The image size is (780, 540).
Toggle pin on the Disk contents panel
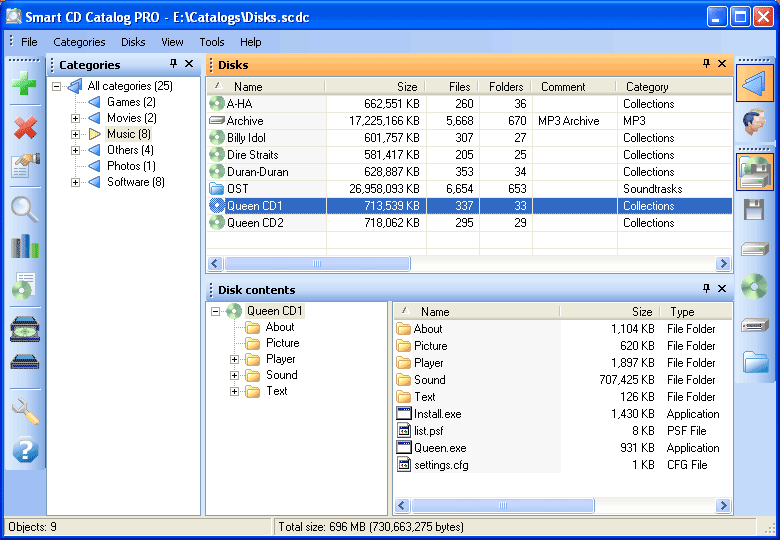[705, 289]
